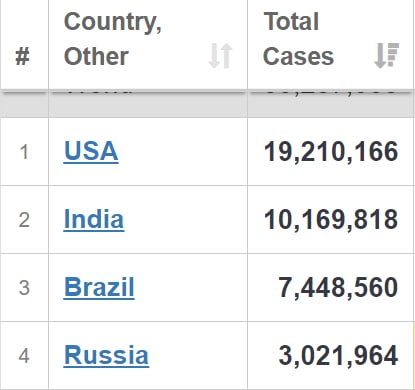Open the India country link
Image resolution: width=415 pixels, height=390 pixels.
pyautogui.click(x=94, y=219)
